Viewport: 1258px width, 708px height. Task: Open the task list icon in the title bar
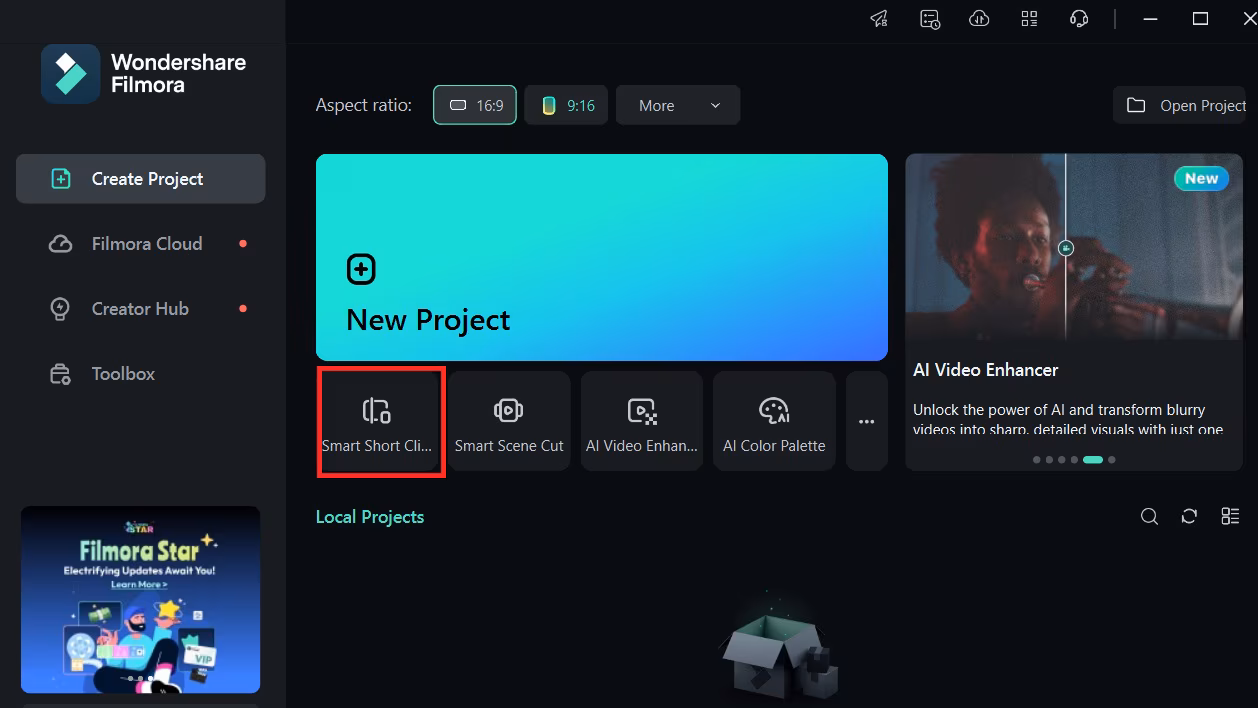tap(930, 19)
